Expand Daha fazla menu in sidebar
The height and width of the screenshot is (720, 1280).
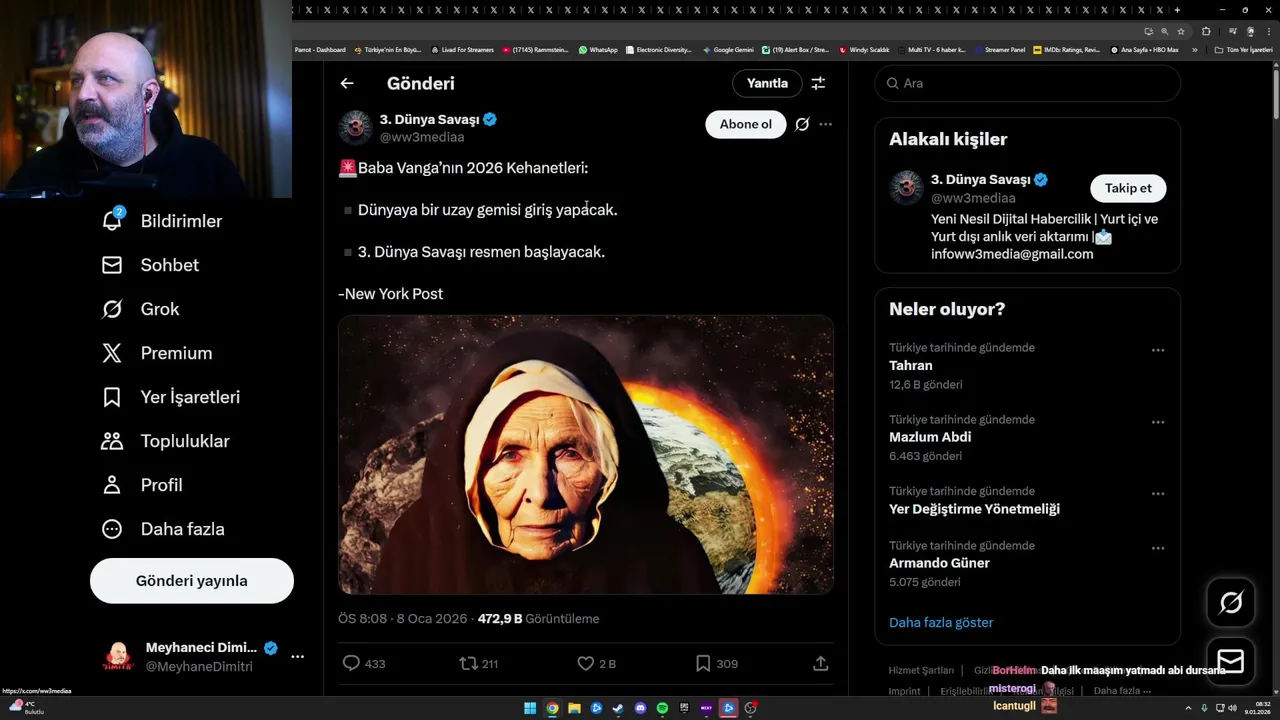(x=162, y=529)
